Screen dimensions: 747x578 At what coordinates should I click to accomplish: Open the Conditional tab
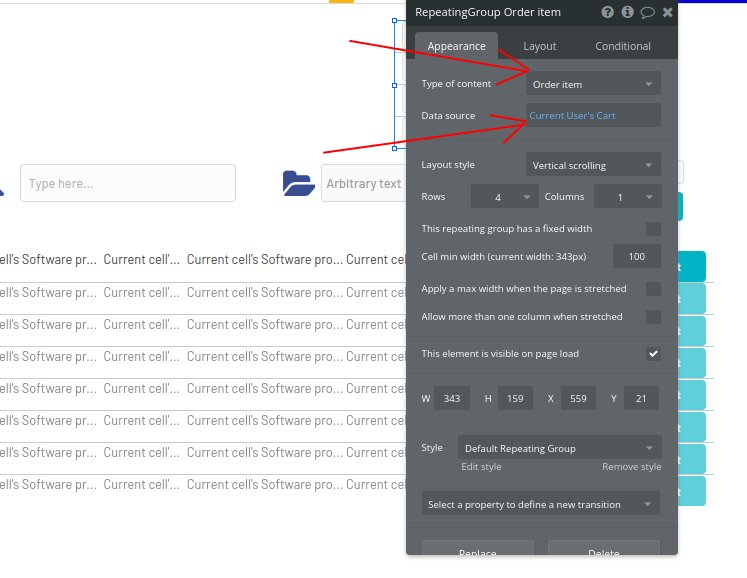click(x=622, y=46)
